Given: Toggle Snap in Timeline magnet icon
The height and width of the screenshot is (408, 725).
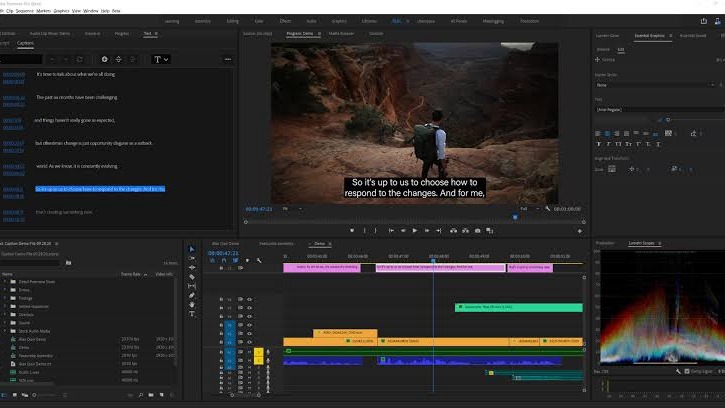Looking at the screenshot, I should point(224,260).
